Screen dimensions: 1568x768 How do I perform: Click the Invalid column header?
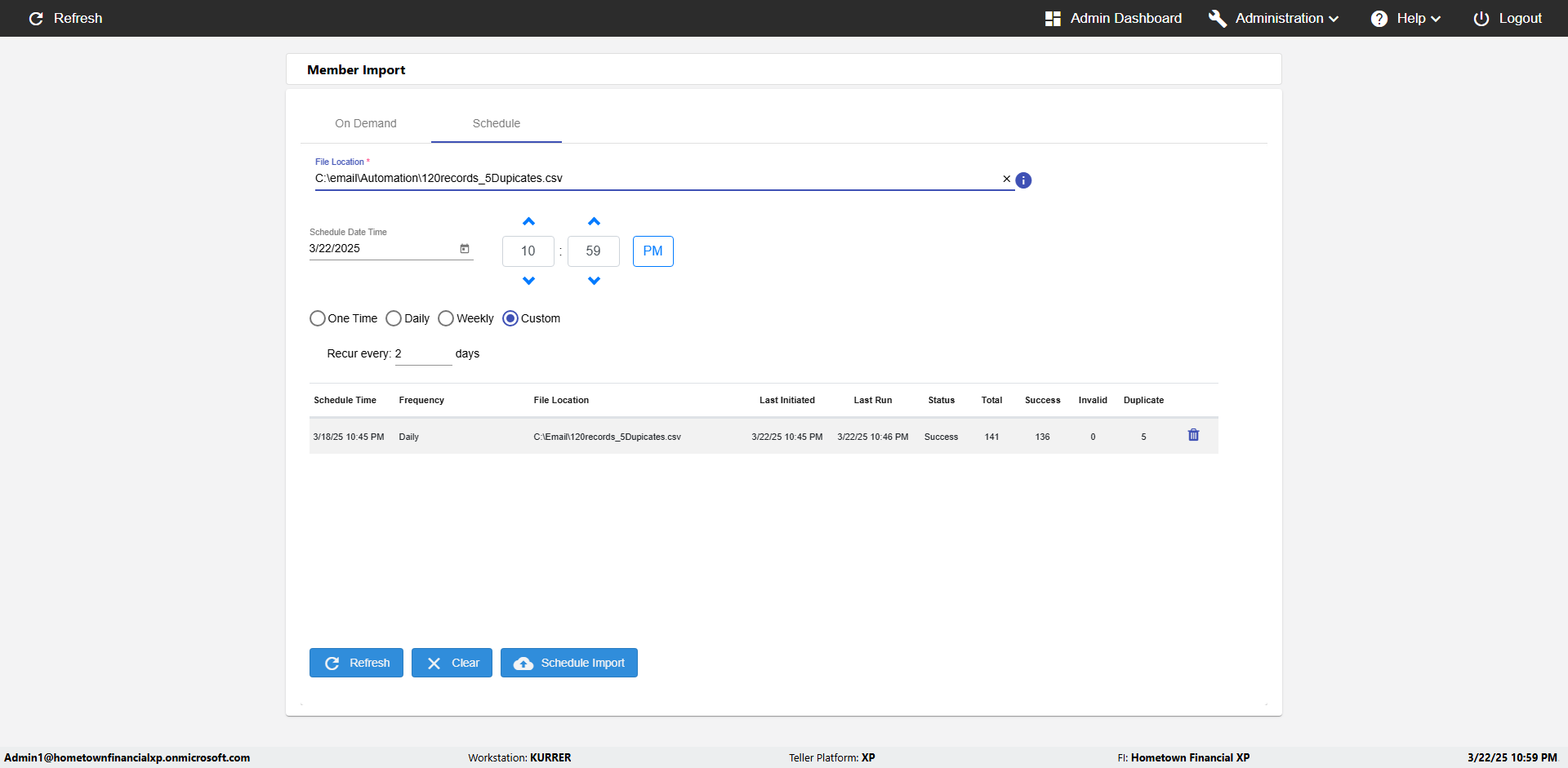[1093, 400]
